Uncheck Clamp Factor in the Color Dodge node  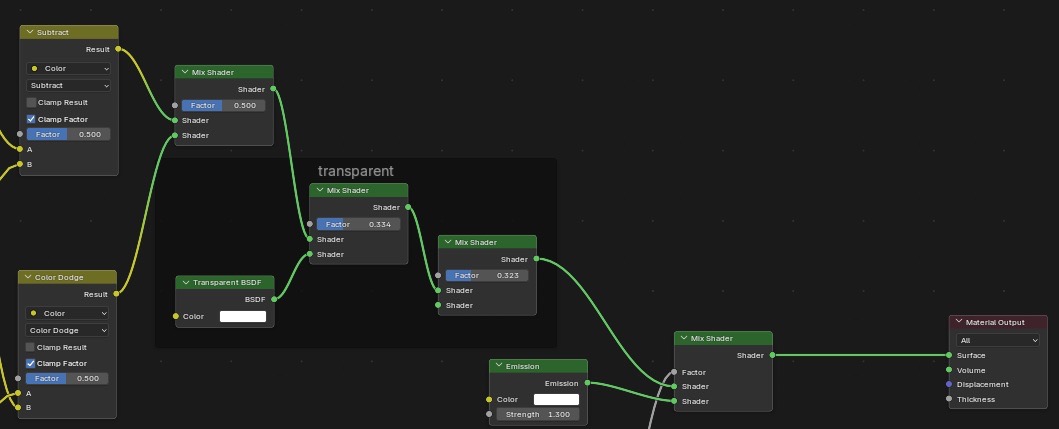pyautogui.click(x=30, y=363)
